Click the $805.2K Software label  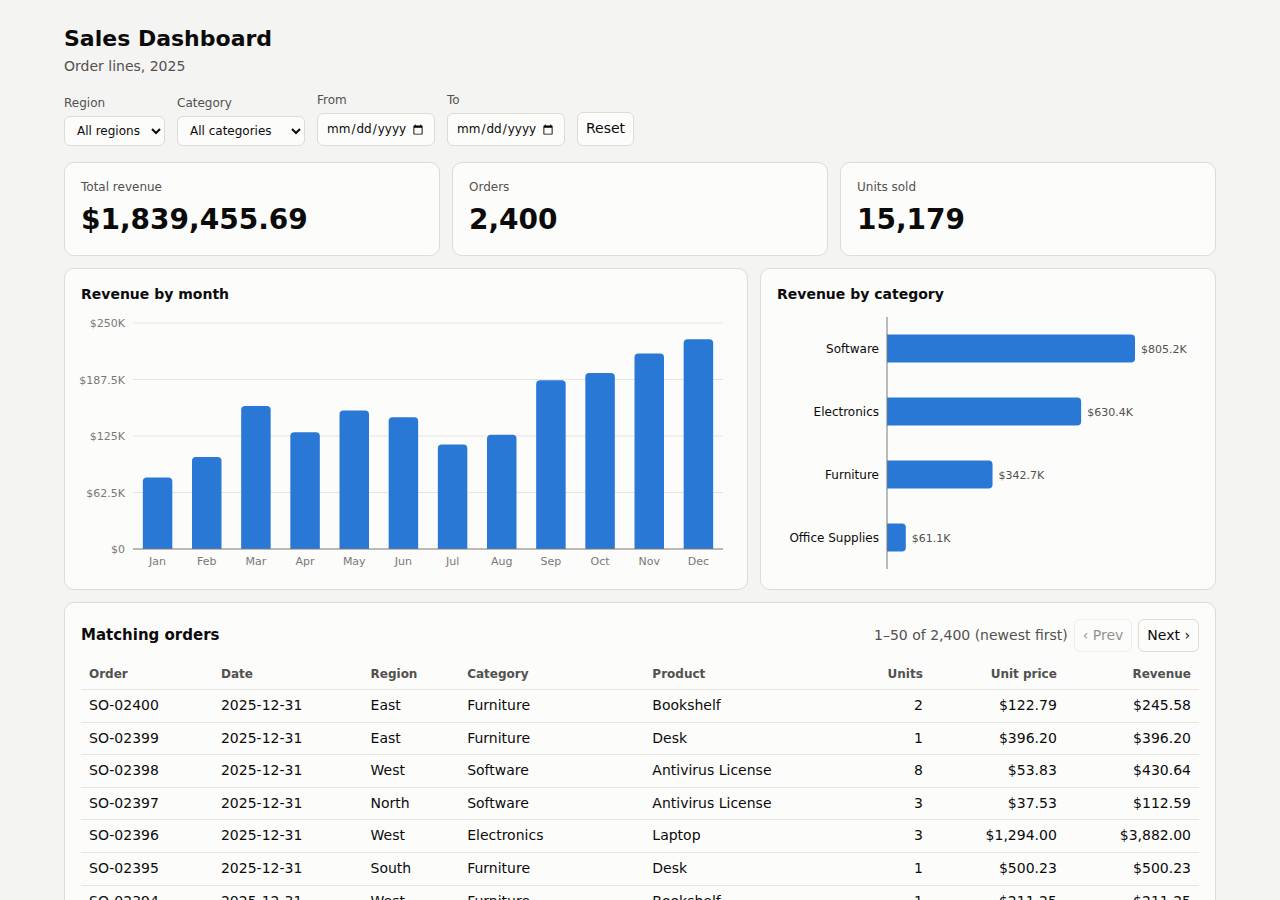point(1164,349)
